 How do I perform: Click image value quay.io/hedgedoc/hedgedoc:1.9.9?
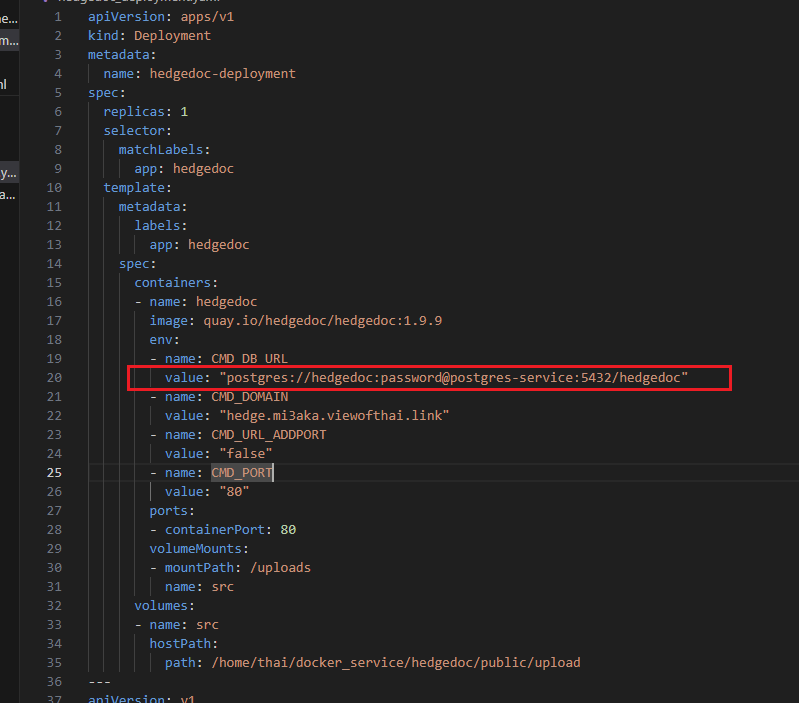323,321
